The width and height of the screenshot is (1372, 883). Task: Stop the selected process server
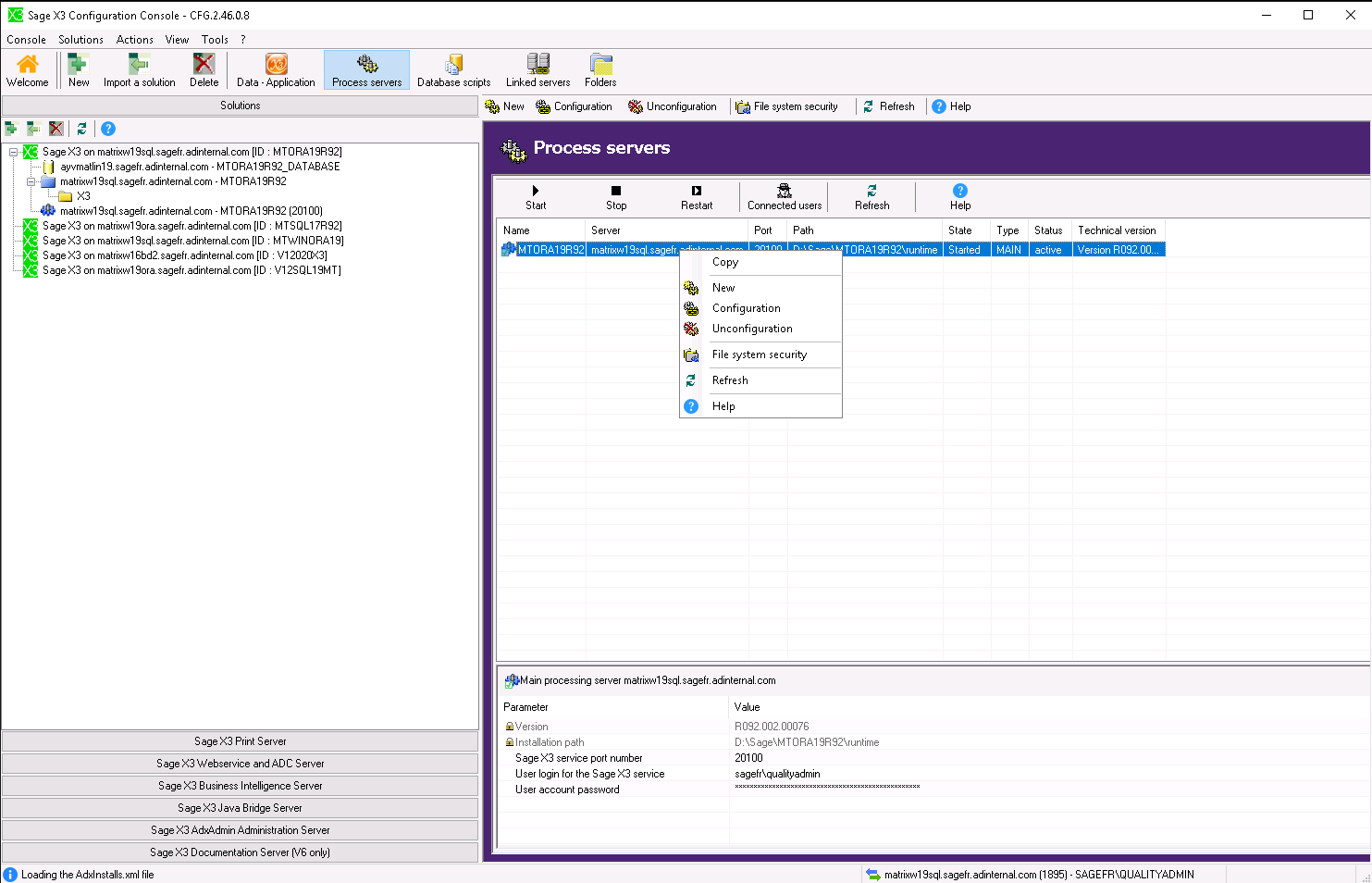616,196
